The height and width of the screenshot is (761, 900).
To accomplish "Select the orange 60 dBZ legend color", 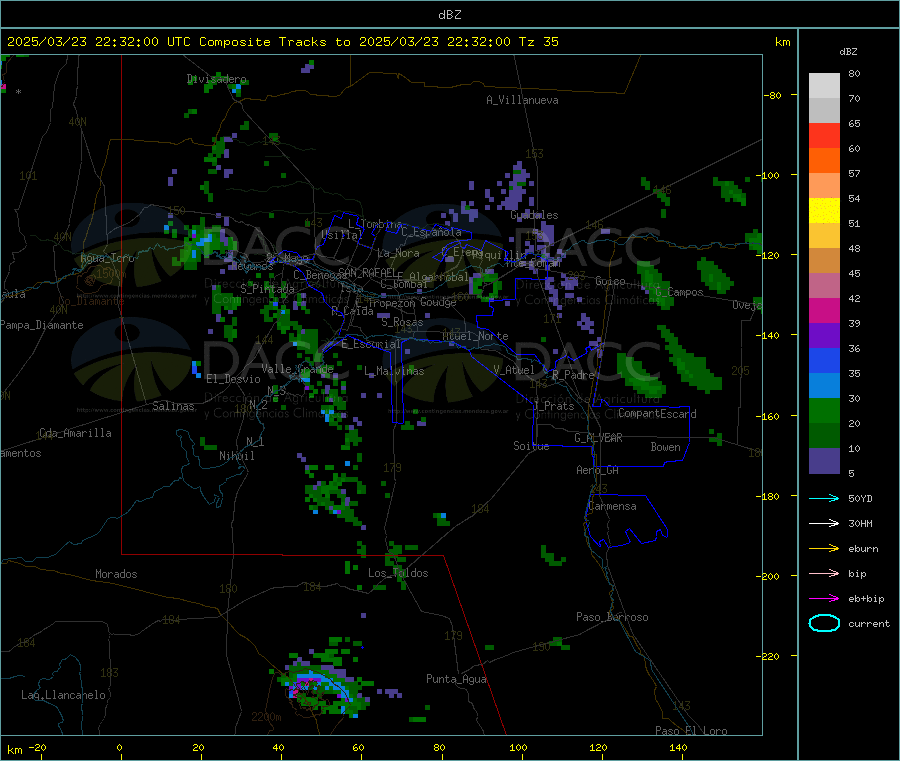I will [824, 161].
